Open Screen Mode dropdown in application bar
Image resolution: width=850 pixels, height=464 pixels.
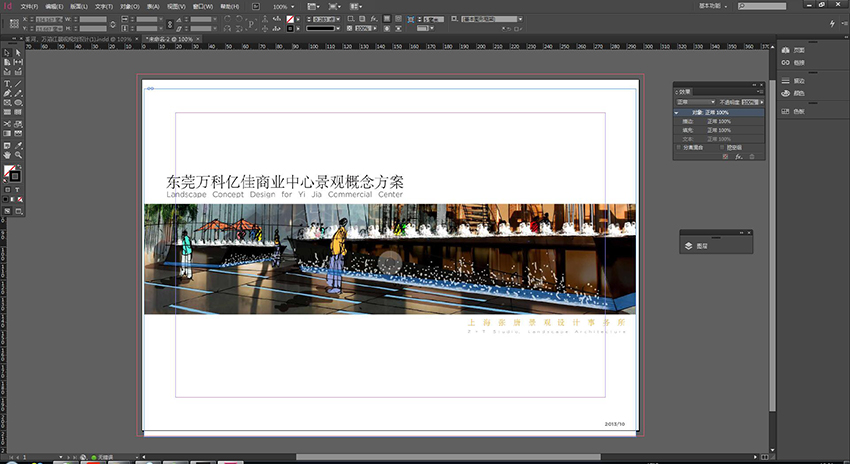coord(334,7)
